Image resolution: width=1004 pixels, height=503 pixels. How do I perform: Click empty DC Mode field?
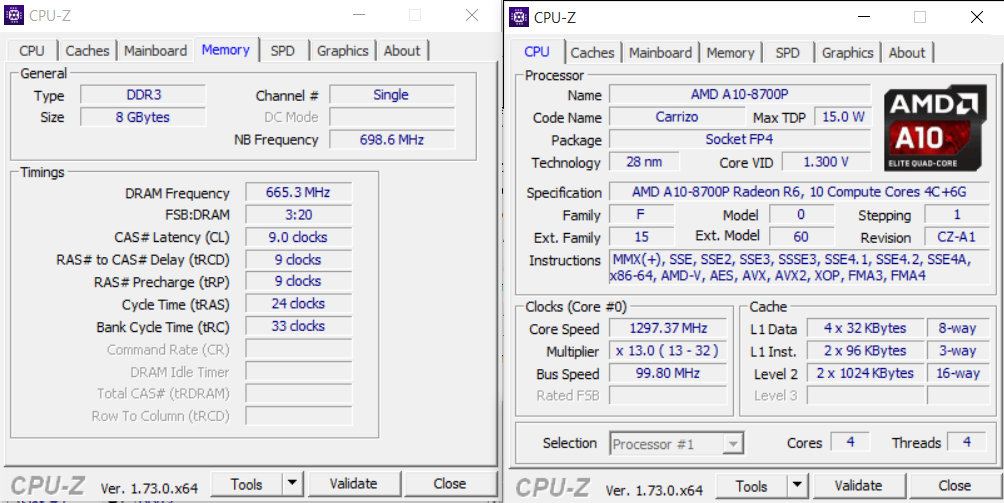click(x=392, y=117)
